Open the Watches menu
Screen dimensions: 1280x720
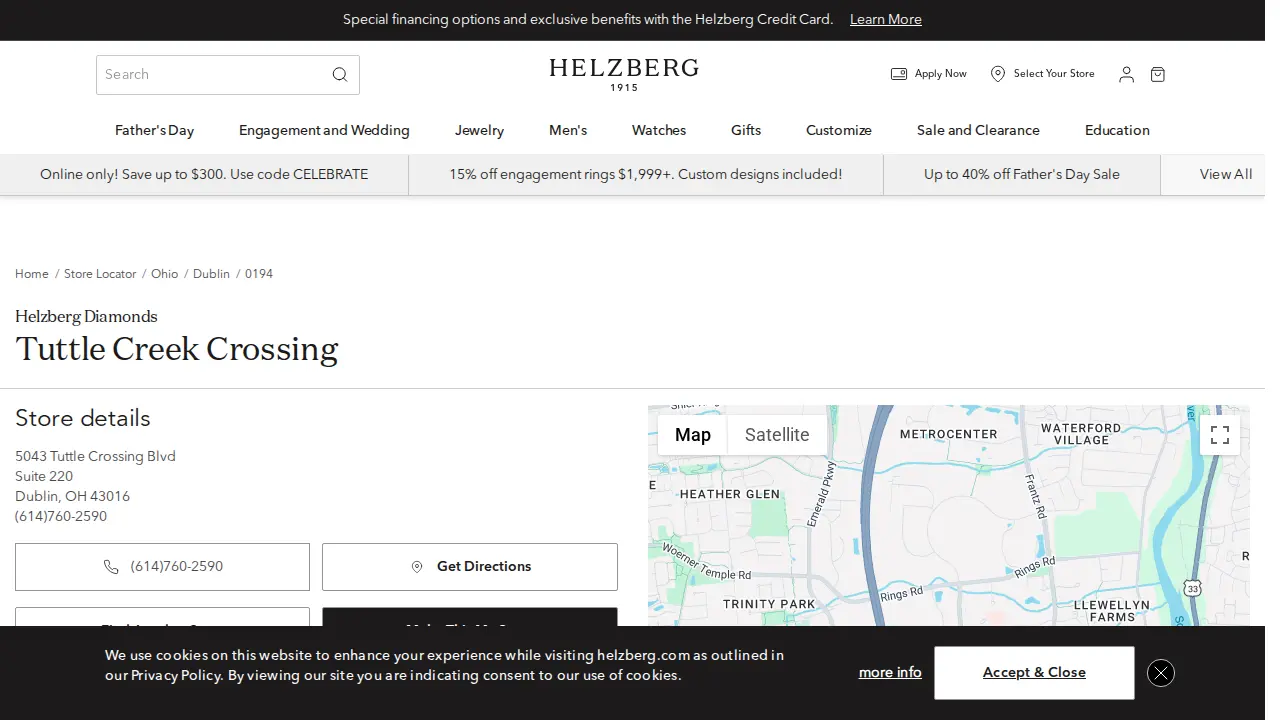[659, 130]
